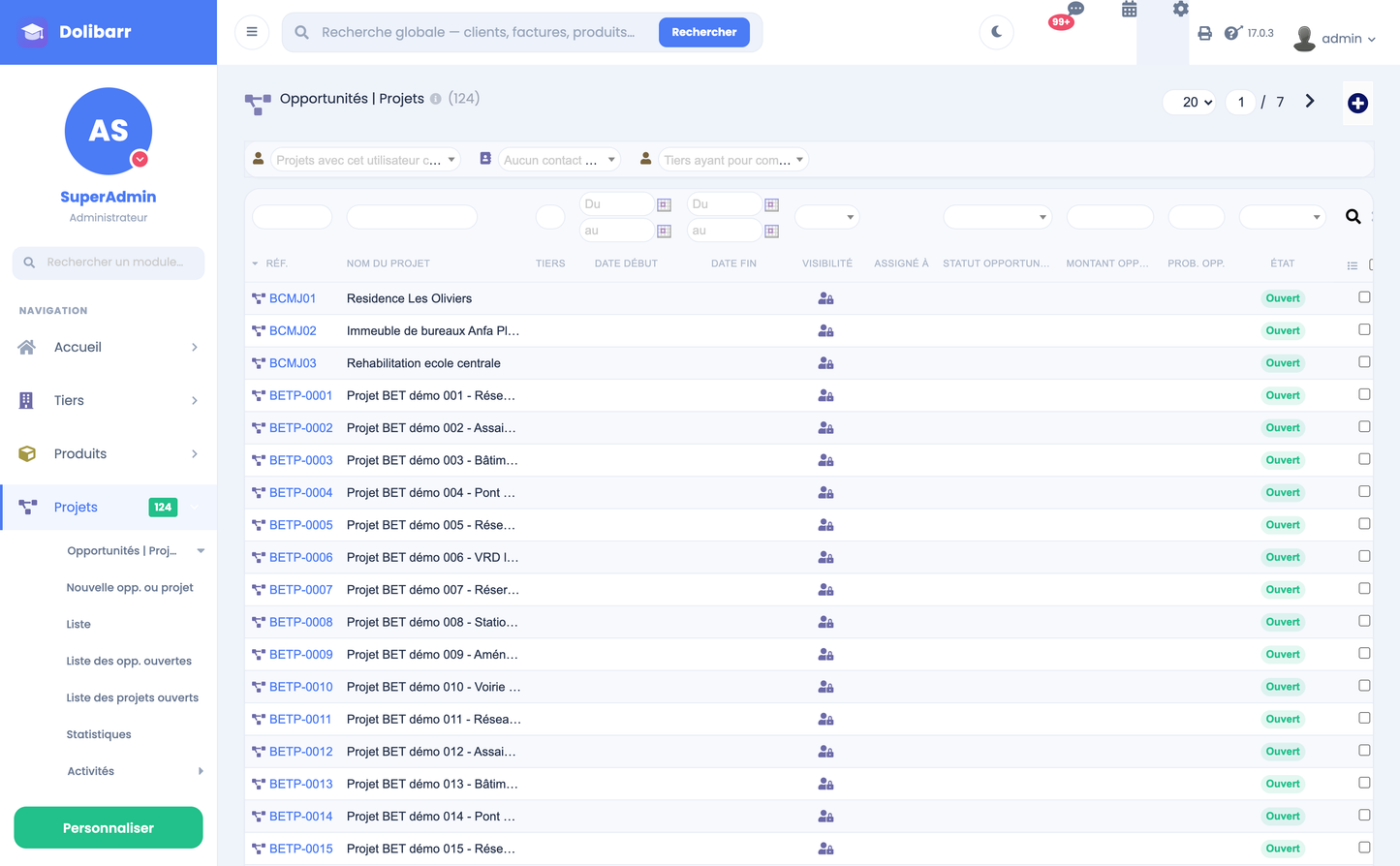This screenshot has width=1400, height=866.
Task: Go to next page arrow
Action: (x=1310, y=101)
